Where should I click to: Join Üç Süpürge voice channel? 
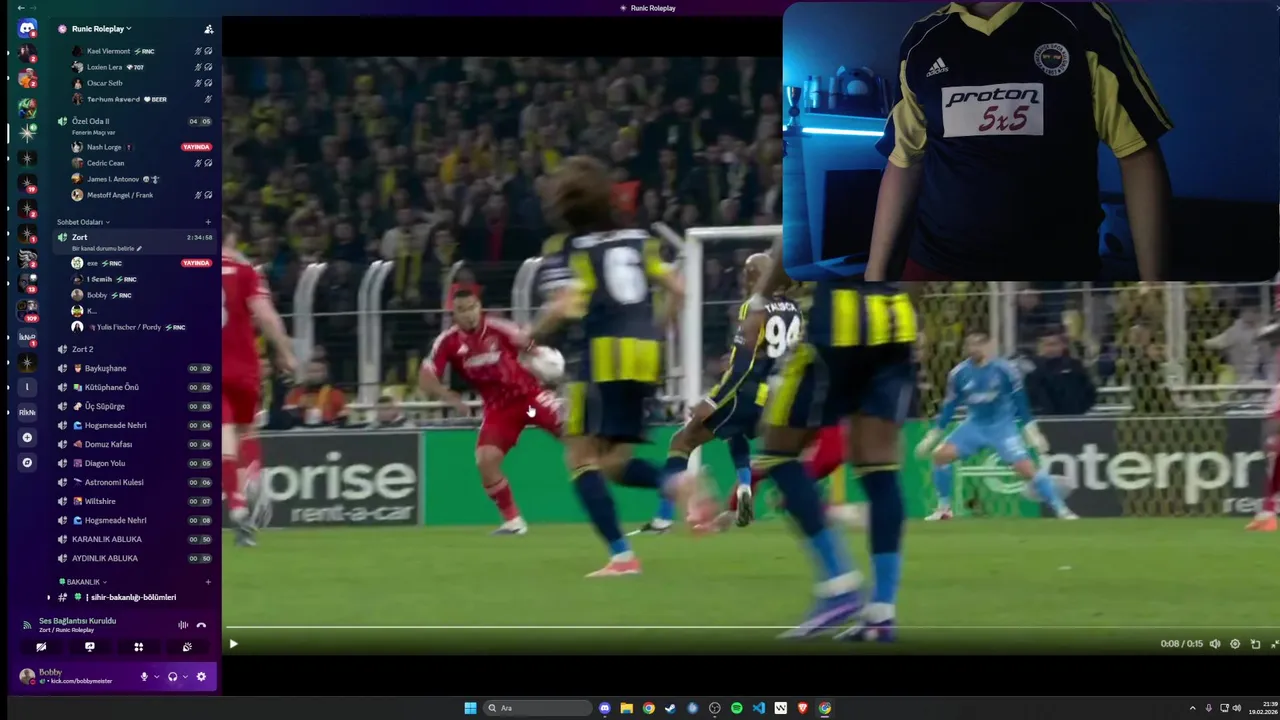pyautogui.click(x=135, y=406)
